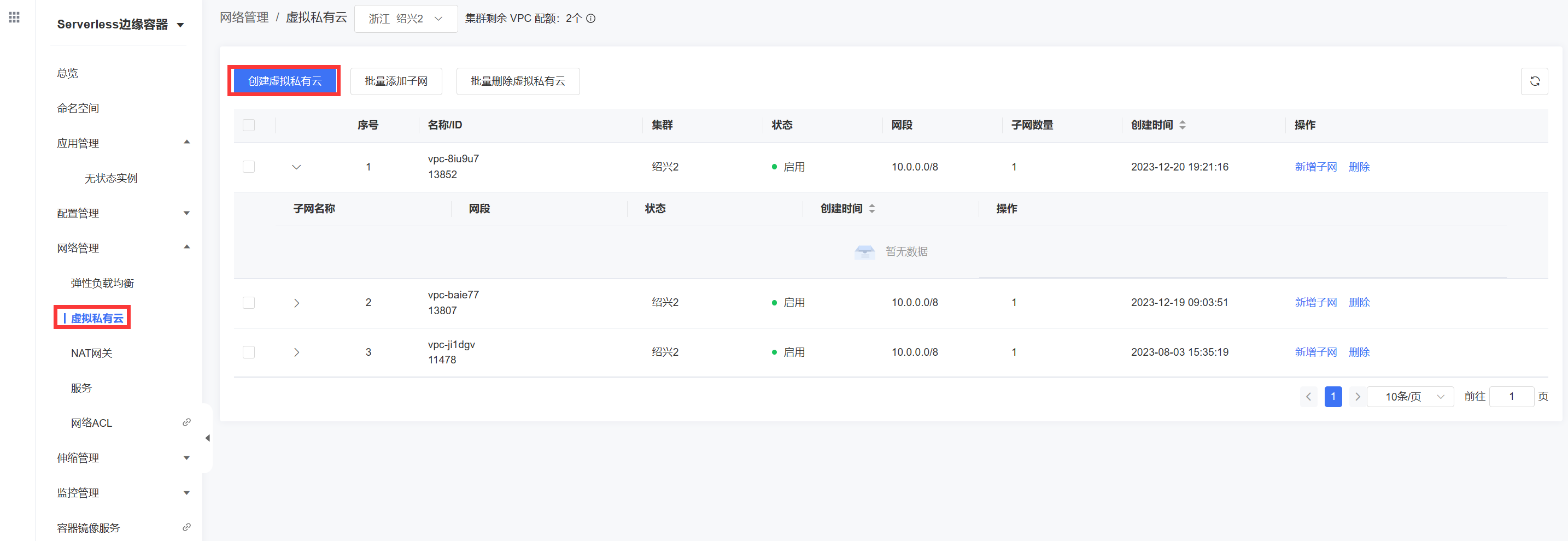Expand the vpc-ji1dgv row

(296, 352)
